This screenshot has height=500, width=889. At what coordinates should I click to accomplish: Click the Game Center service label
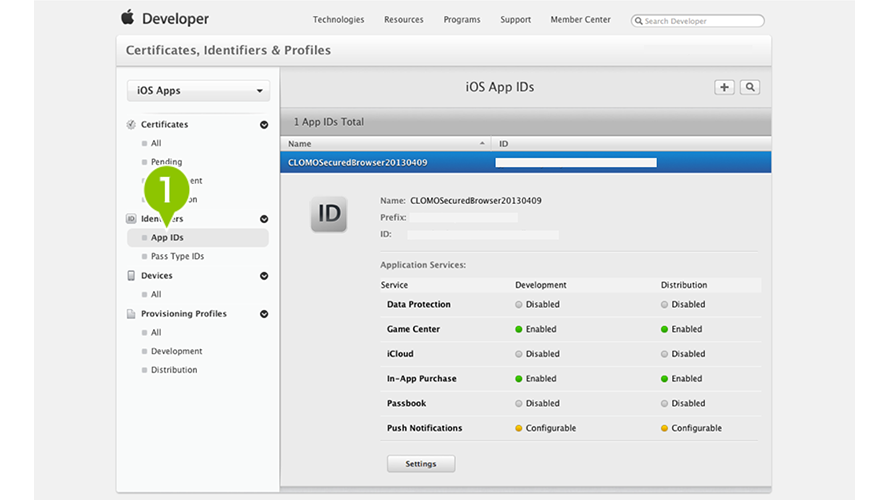pos(413,329)
